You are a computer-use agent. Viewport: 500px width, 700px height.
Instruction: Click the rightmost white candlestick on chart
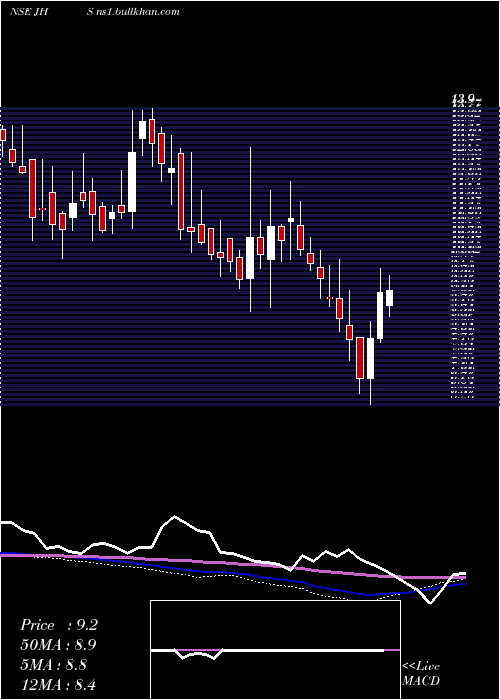point(389,297)
